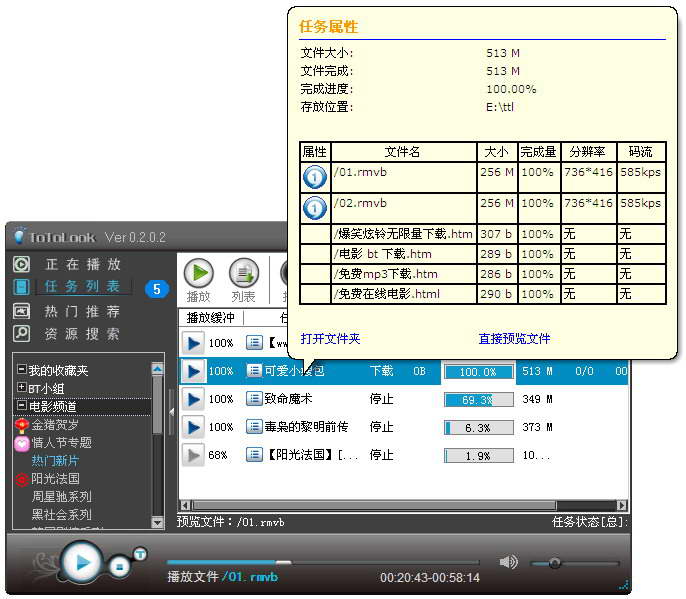Play the 致命魔术 task
Screen dimensions: 686x599
(x=193, y=399)
